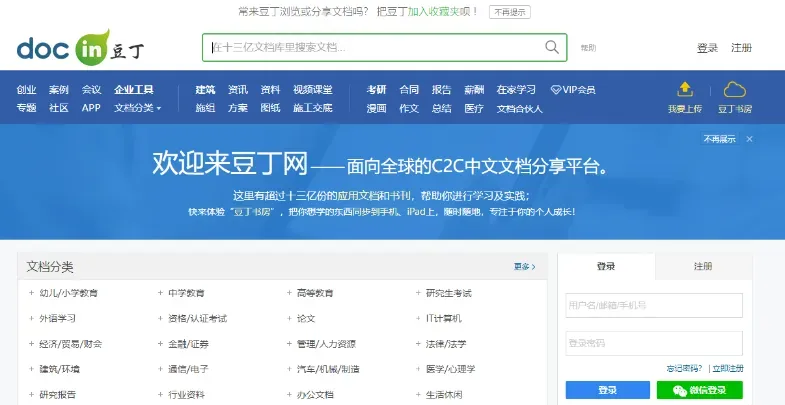785x405 pixels.
Task: Click the VIP会员 diamond icon
Action: [x=555, y=90]
